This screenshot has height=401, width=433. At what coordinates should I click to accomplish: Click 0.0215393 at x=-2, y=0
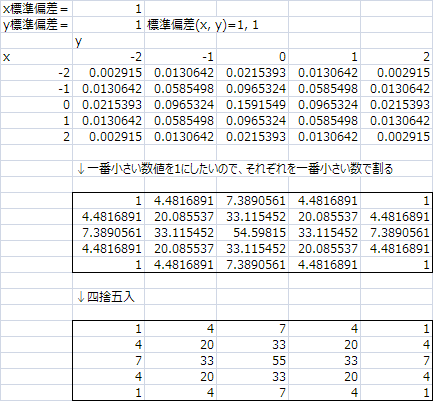pyautogui.click(x=252, y=73)
